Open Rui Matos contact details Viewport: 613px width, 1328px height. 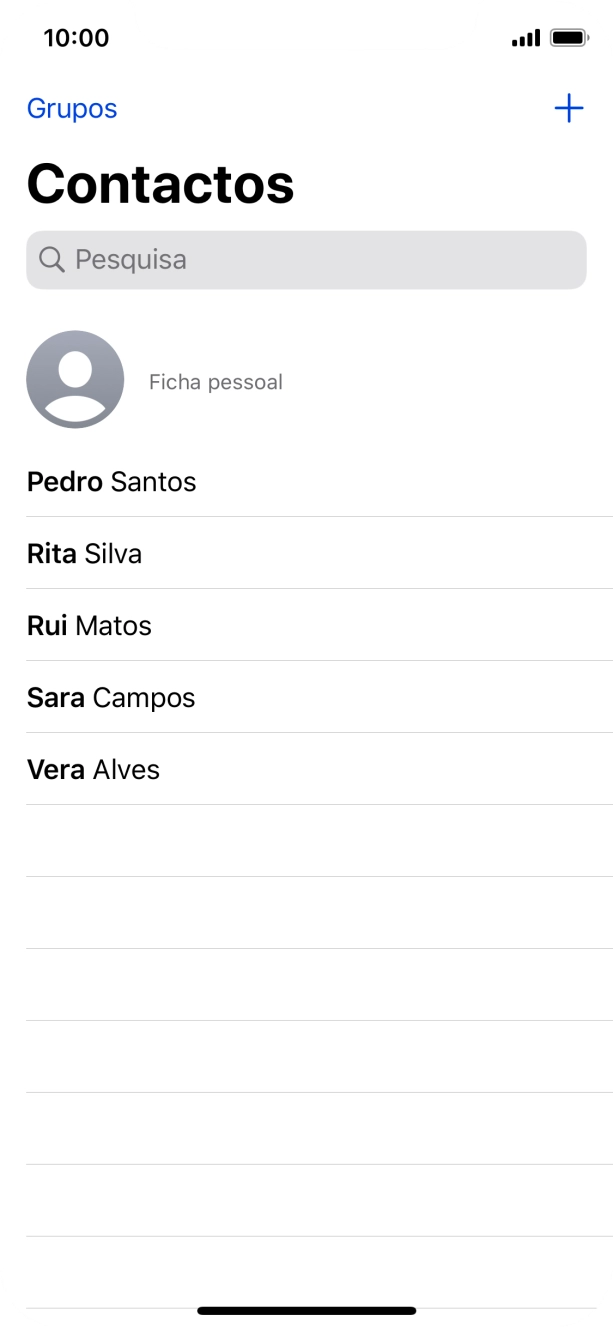click(x=89, y=625)
